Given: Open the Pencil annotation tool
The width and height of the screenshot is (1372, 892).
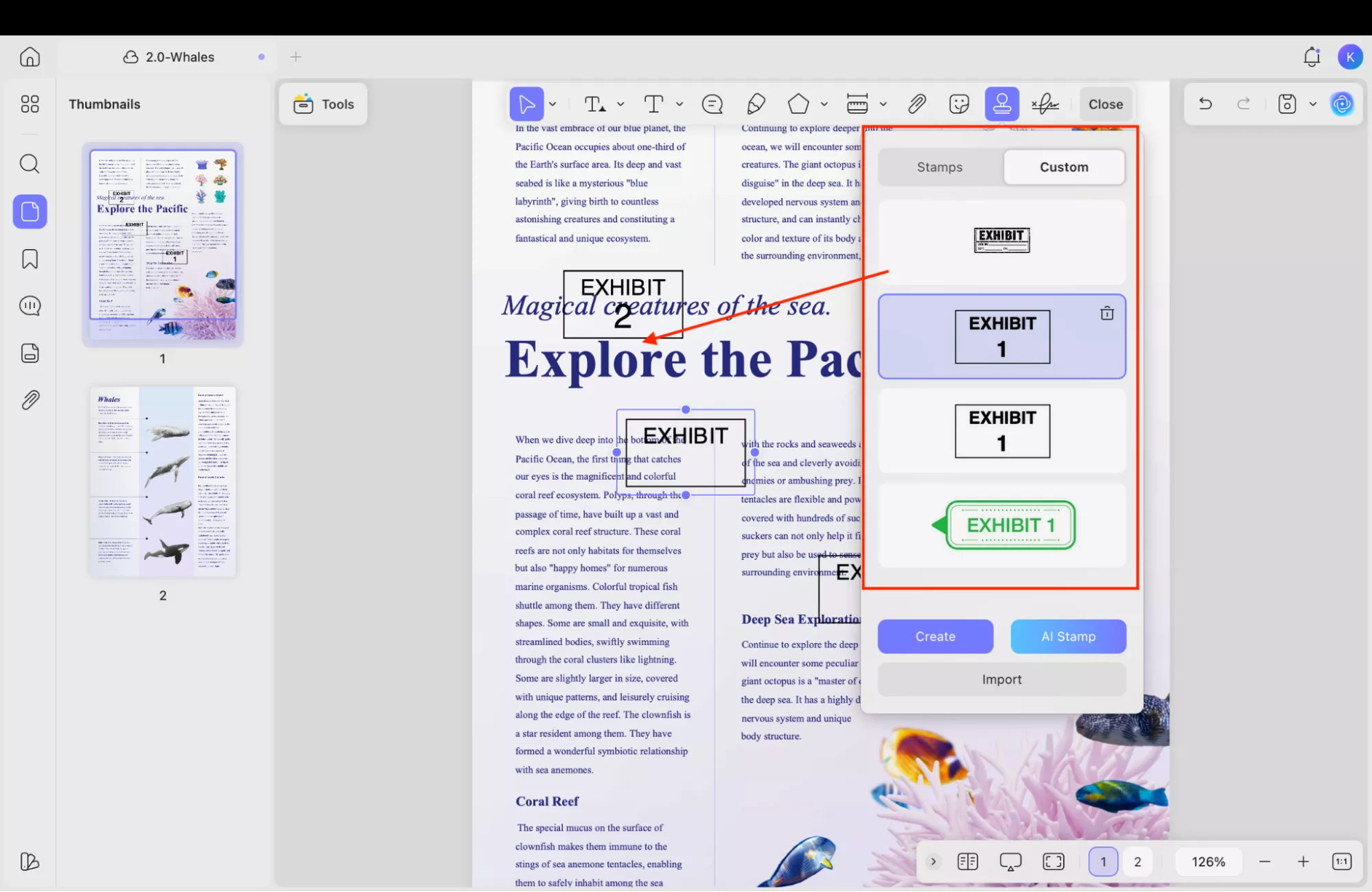Looking at the screenshot, I should [x=756, y=104].
